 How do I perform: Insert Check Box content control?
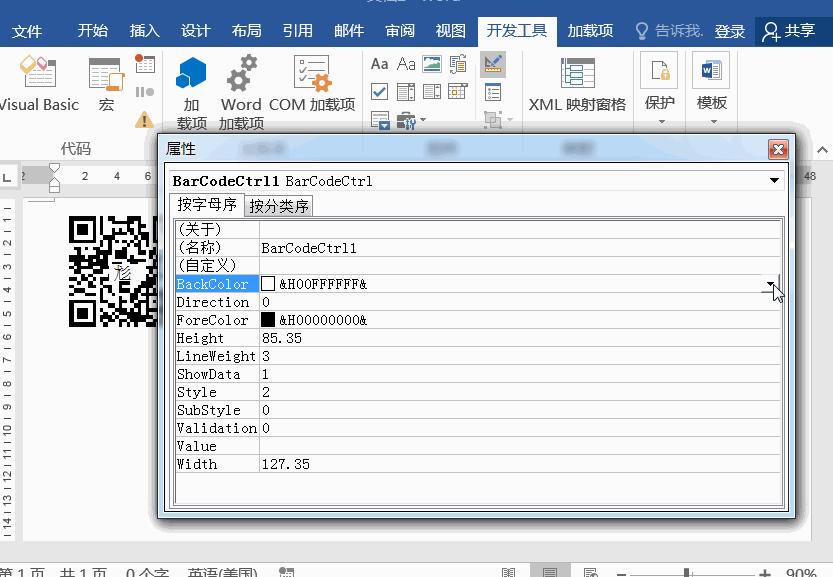point(379,91)
